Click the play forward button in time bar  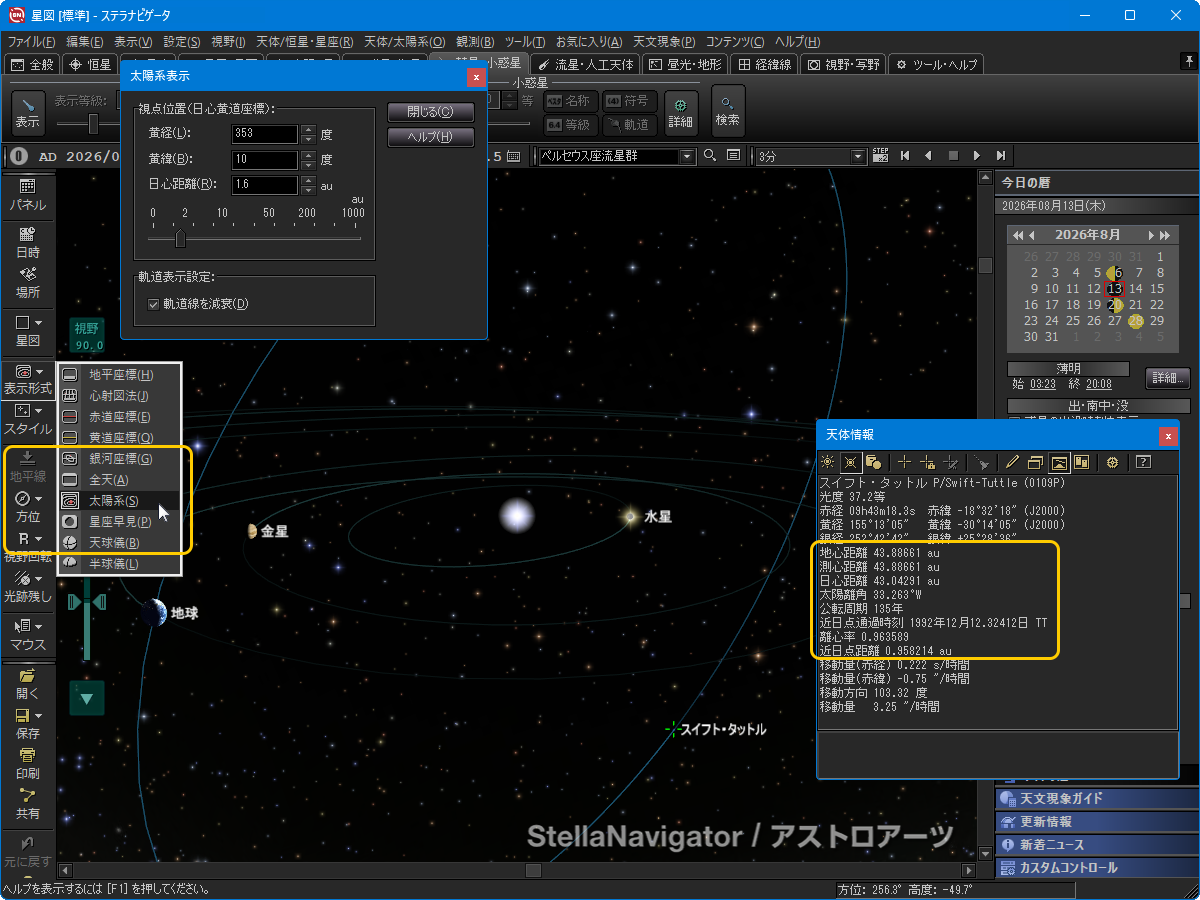pos(977,156)
